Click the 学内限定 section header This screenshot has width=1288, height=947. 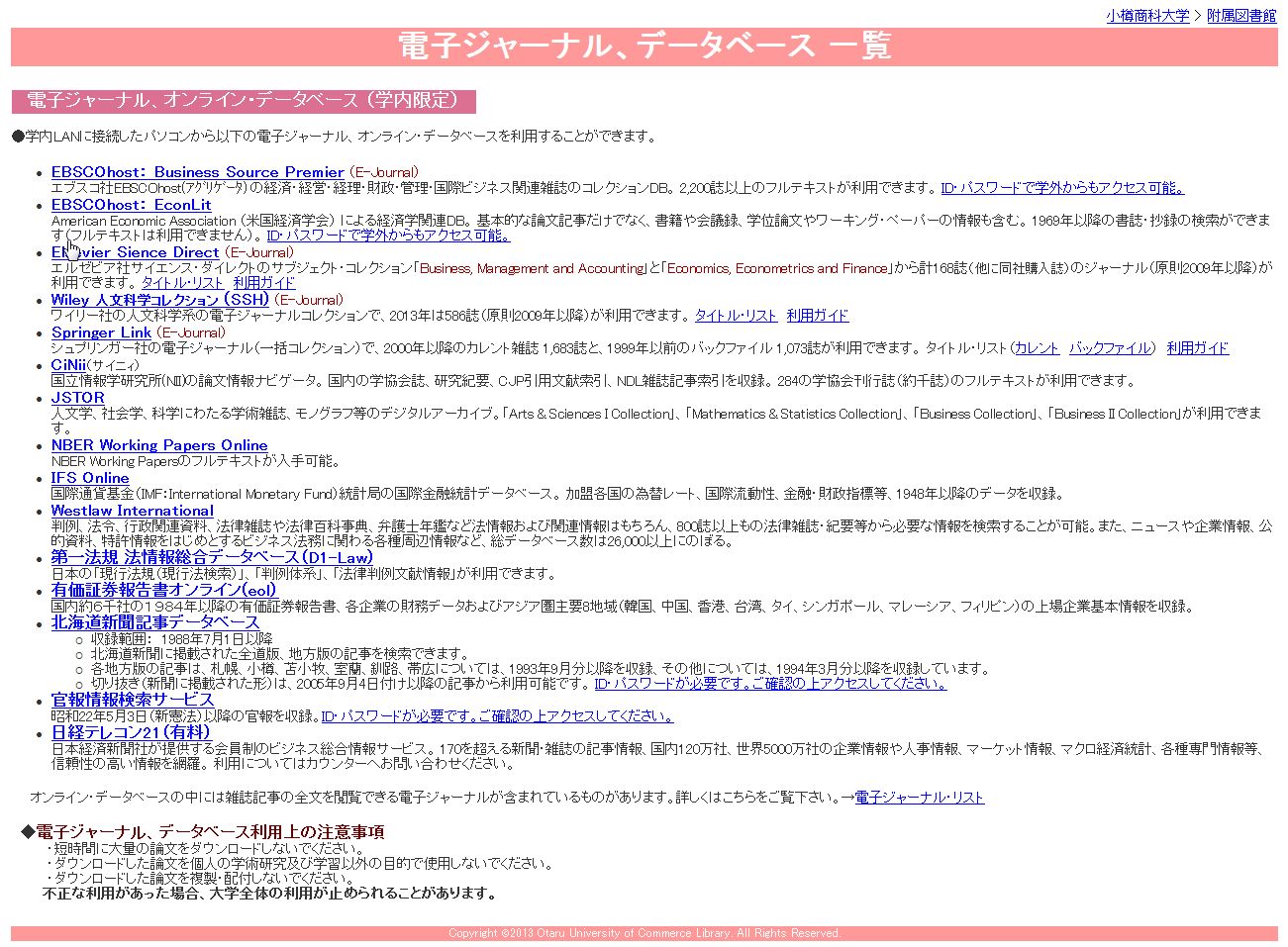(244, 101)
